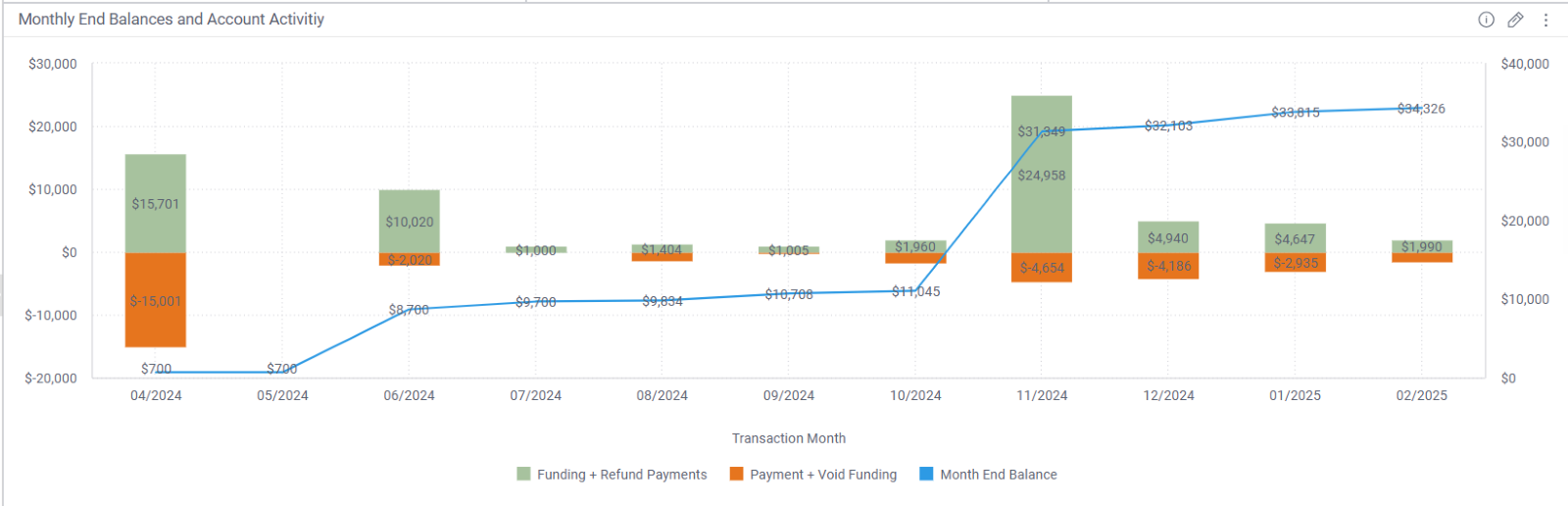This screenshot has width=1568, height=506.
Task: Click the Payment + Void Funding legend label
Action: coord(823,475)
